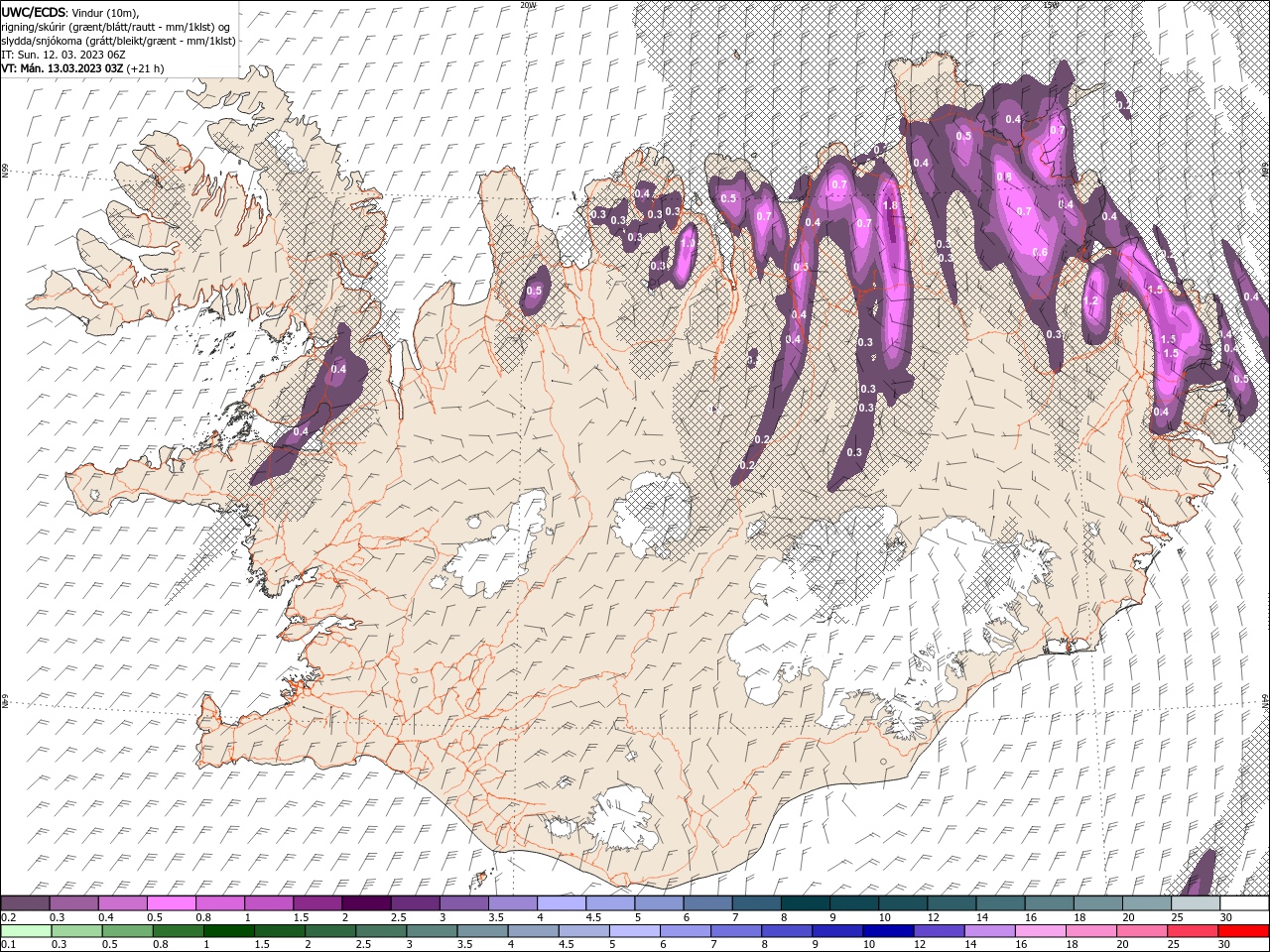Click the white upper legend swatch at 30
1270x952 pixels.
coord(1244,902)
